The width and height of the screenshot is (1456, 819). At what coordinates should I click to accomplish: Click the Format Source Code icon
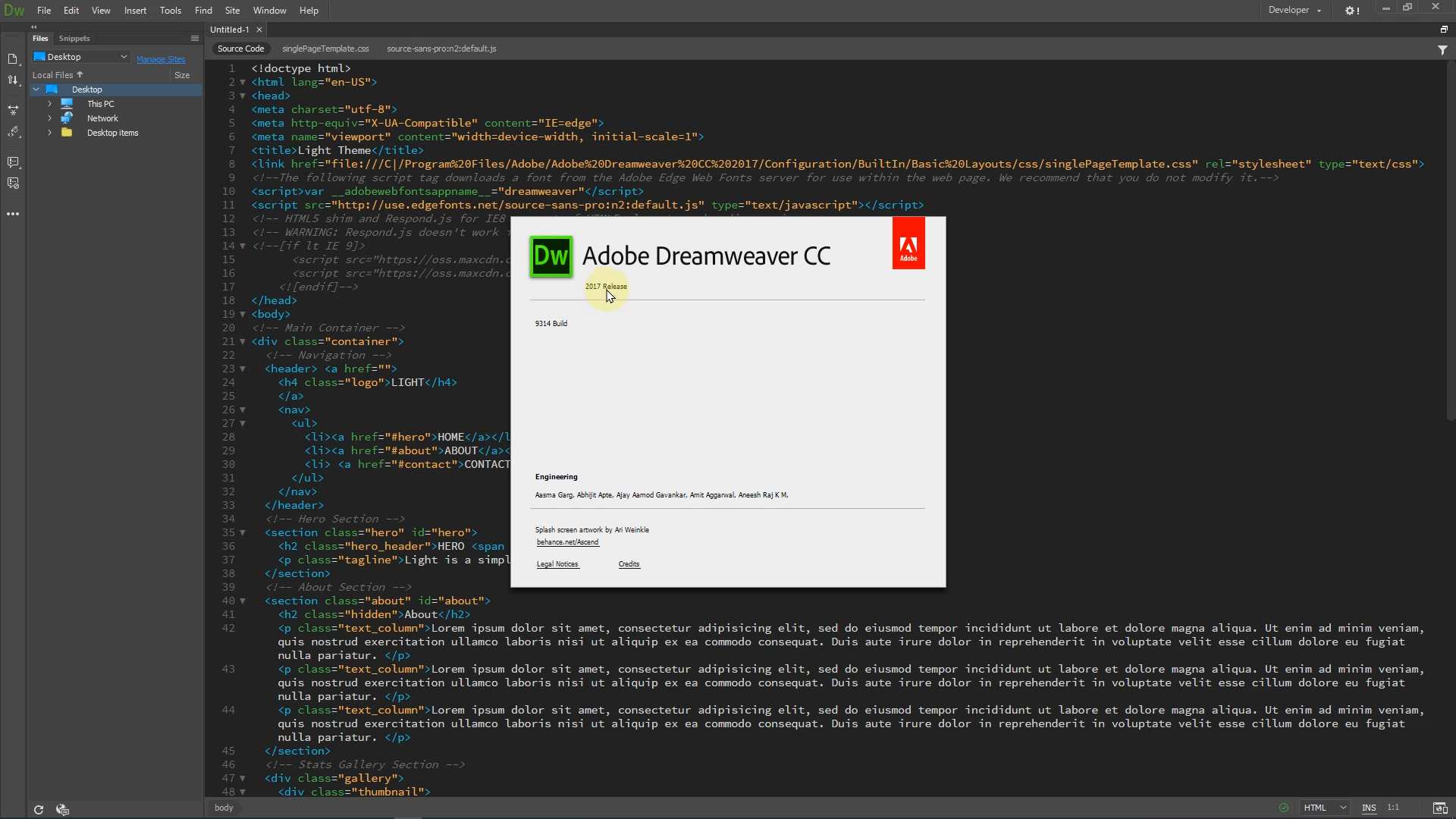(x=13, y=132)
